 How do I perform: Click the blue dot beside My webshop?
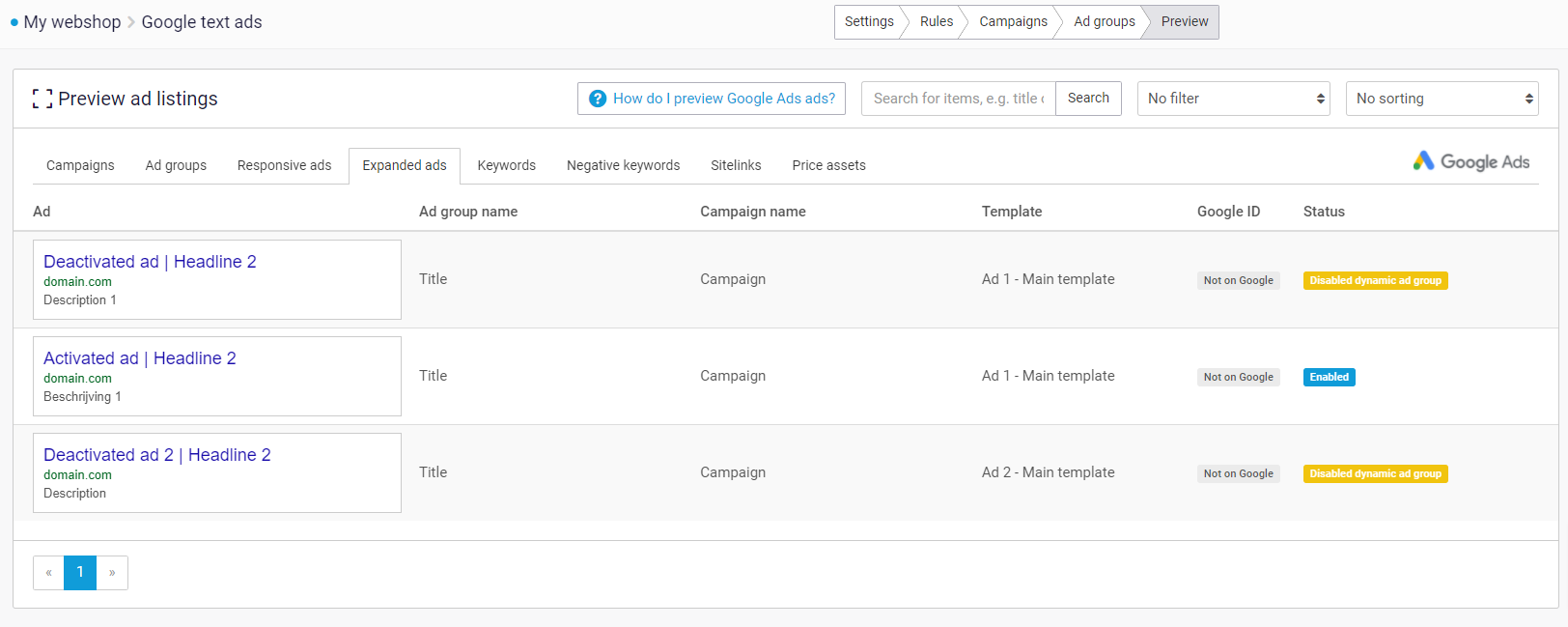coord(14,22)
